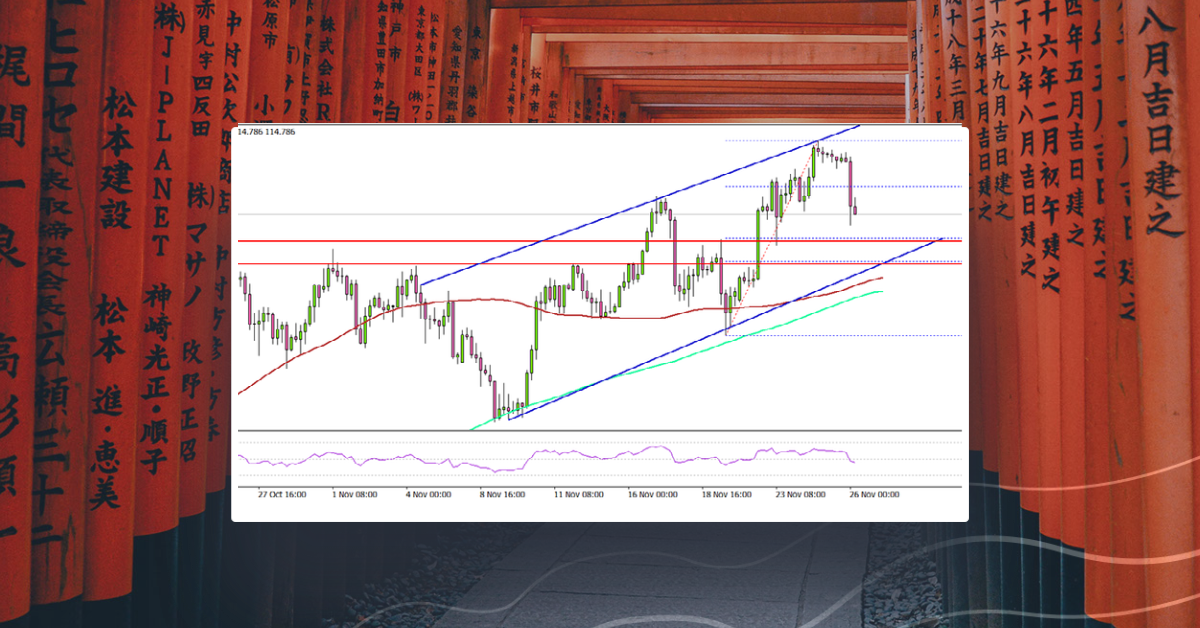Click the latest pink bearish candlestick

click(x=851, y=190)
